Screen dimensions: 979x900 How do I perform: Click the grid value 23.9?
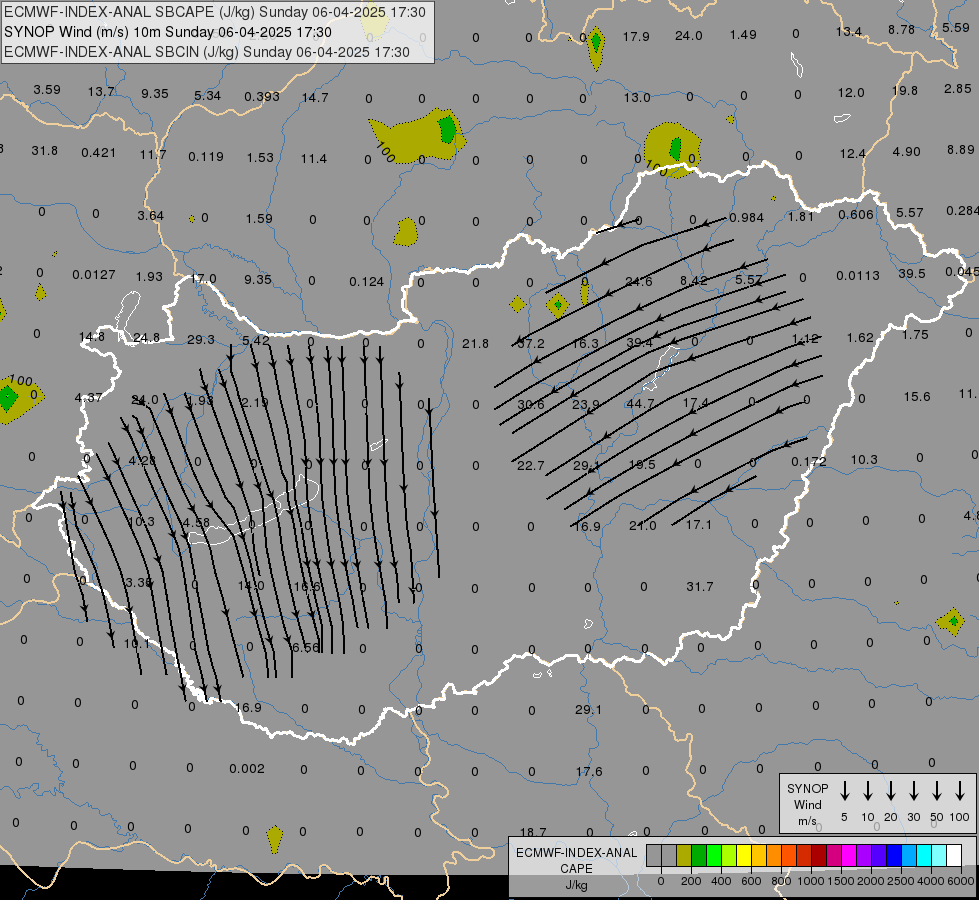point(586,404)
